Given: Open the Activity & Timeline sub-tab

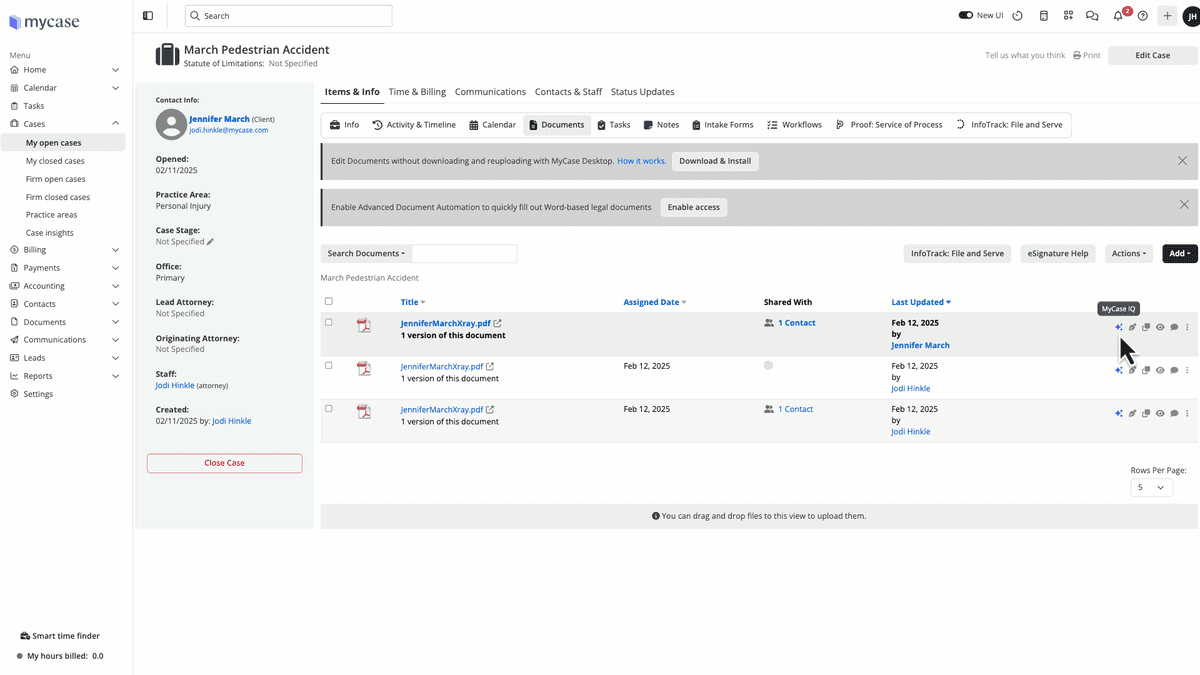Looking at the screenshot, I should [x=414, y=125].
